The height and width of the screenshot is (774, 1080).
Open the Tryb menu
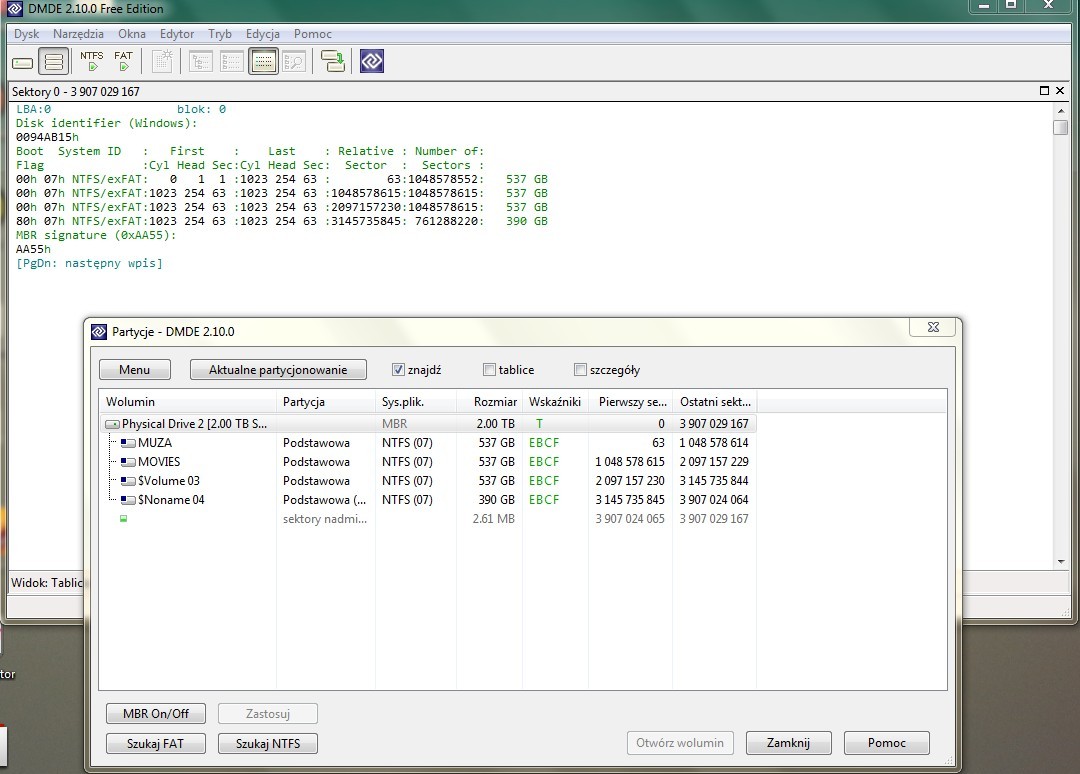(x=220, y=34)
